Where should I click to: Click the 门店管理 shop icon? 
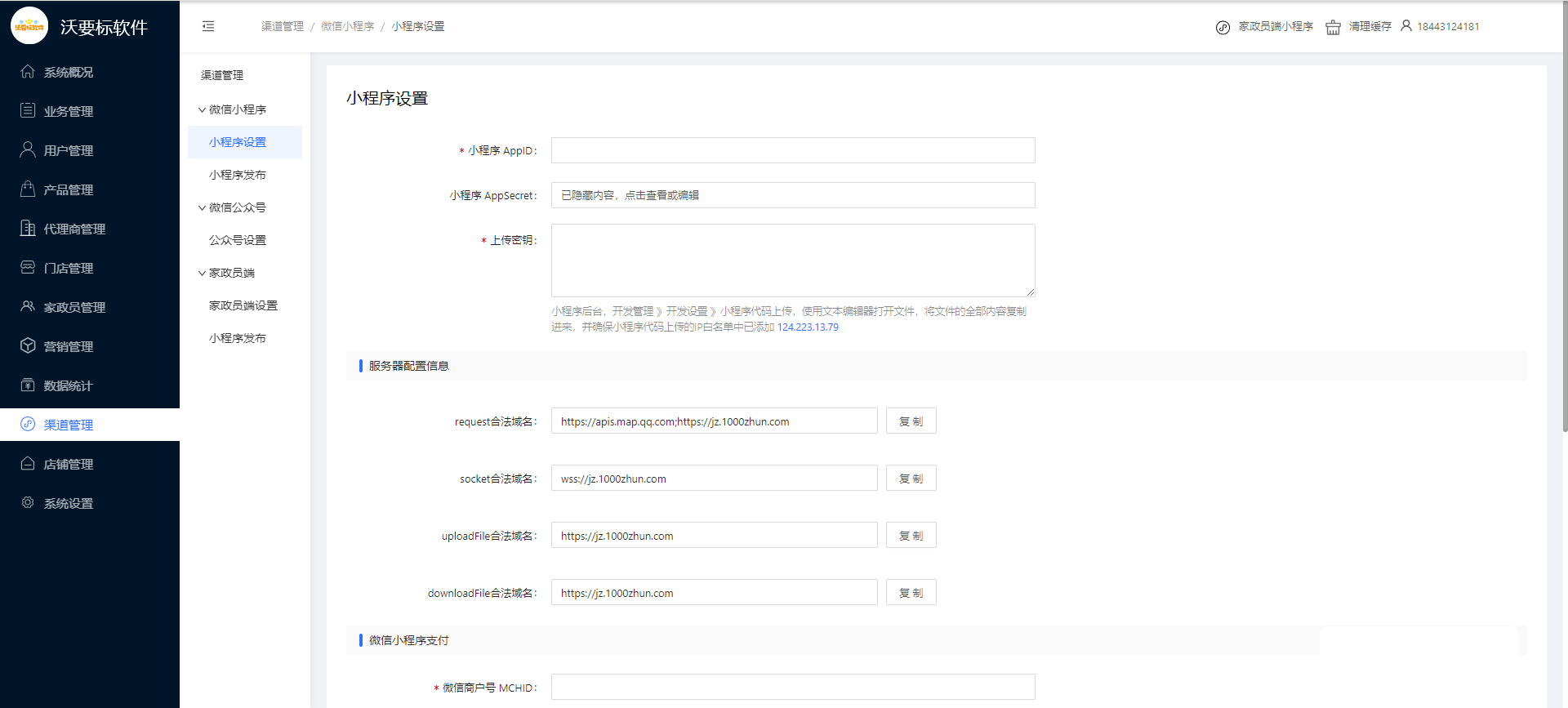[x=28, y=267]
